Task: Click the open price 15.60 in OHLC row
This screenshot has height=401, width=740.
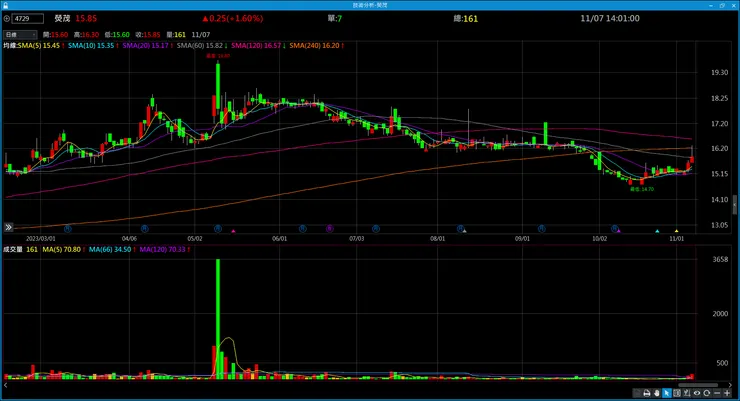Action: click(59, 35)
